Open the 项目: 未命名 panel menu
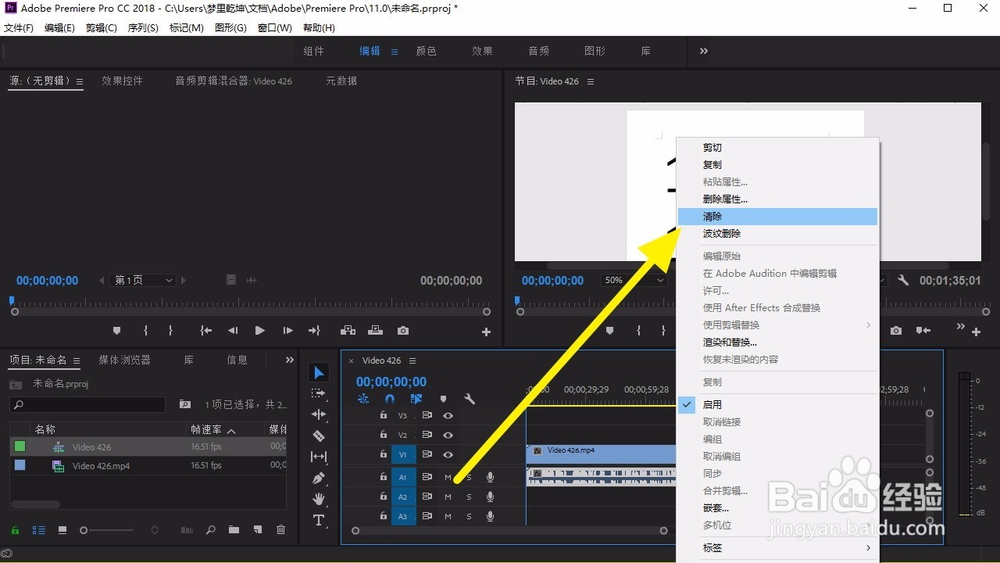The image size is (1000, 563). coord(77,361)
